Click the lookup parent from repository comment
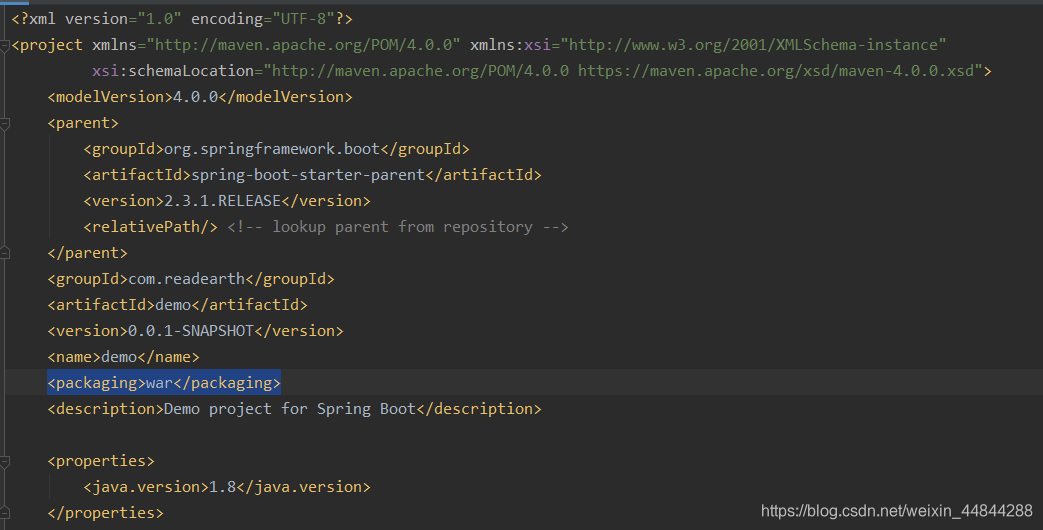The image size is (1043, 530). [x=398, y=227]
